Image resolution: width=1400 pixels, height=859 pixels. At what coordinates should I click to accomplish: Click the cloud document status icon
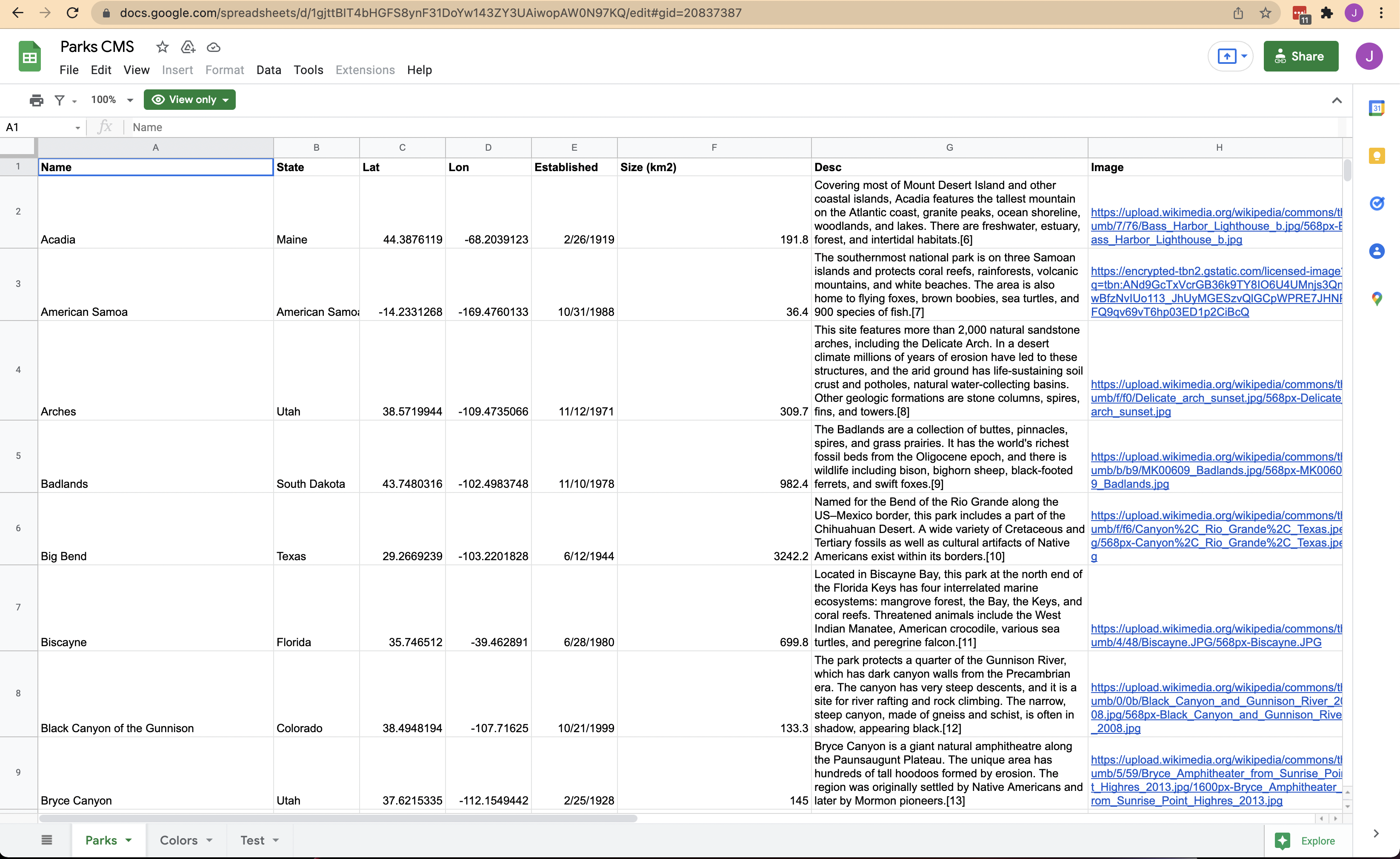[214, 47]
